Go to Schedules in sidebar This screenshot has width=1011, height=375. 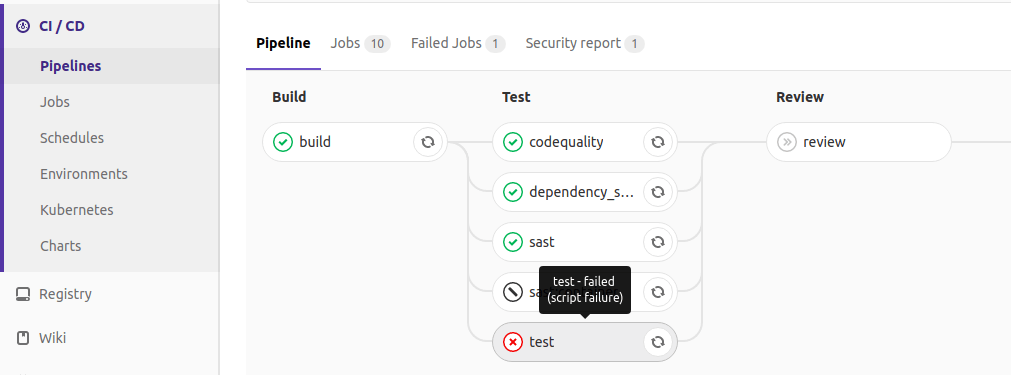click(x=72, y=138)
